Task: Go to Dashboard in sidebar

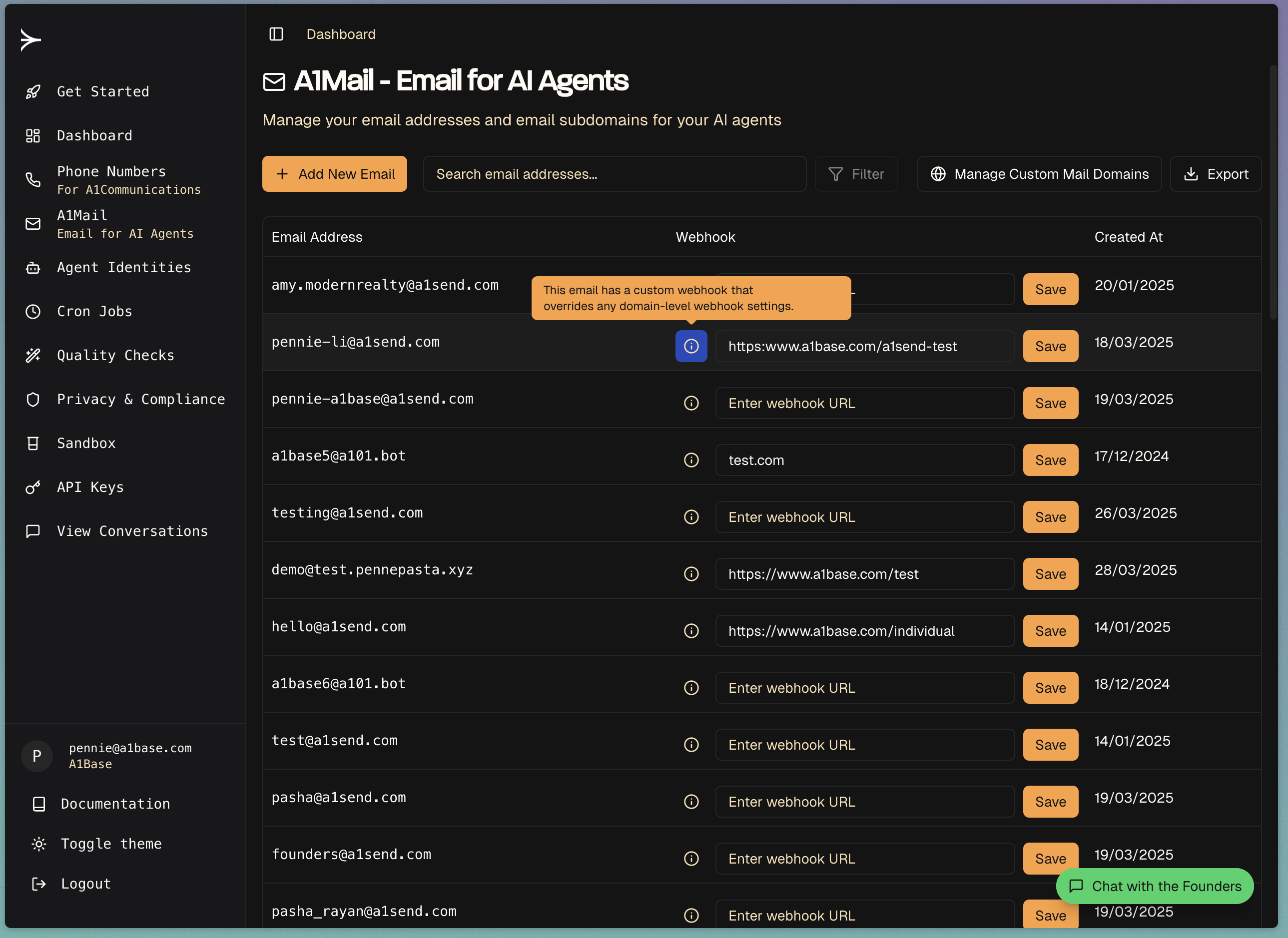Action: 94,136
